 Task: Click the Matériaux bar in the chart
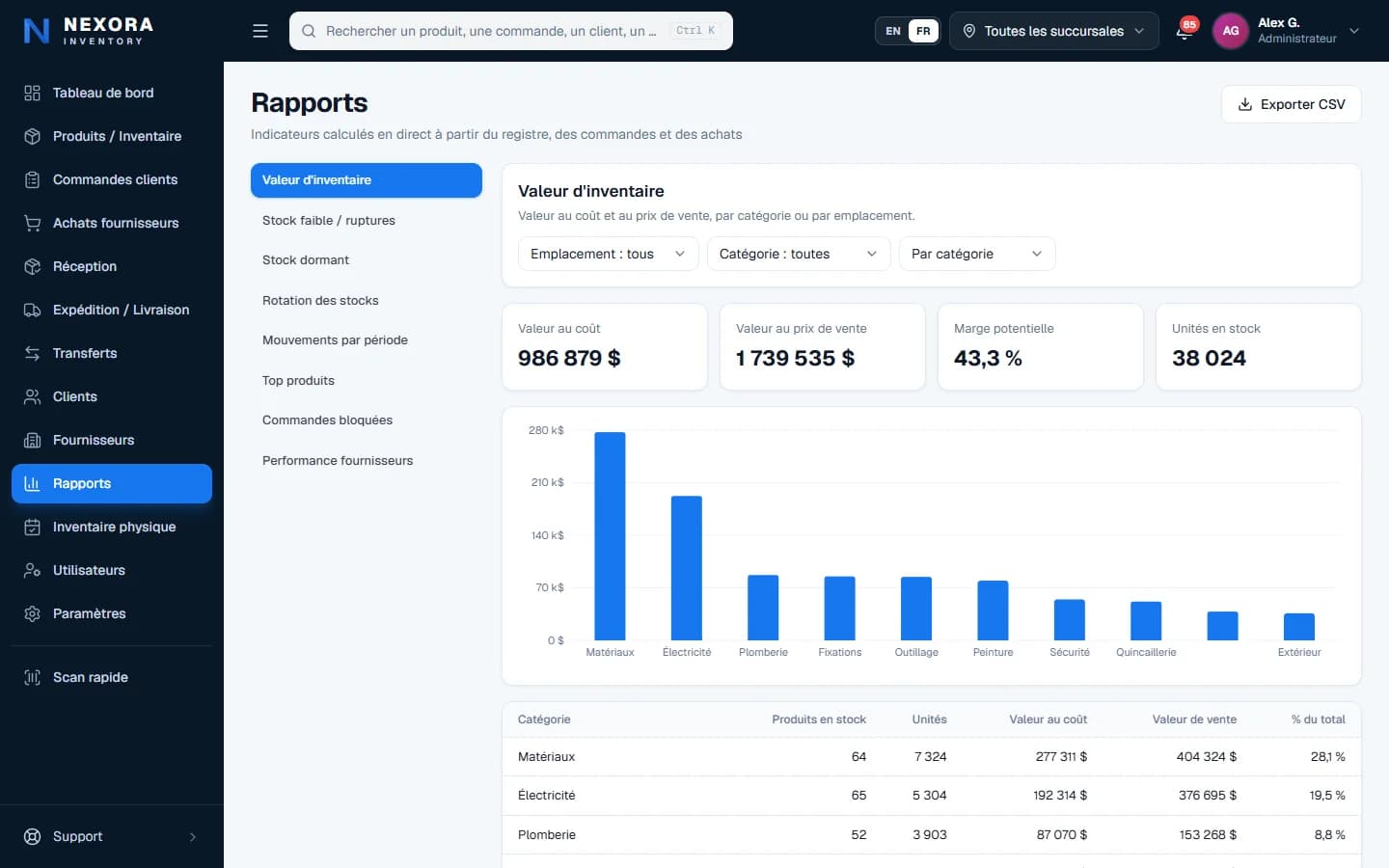[610, 536]
